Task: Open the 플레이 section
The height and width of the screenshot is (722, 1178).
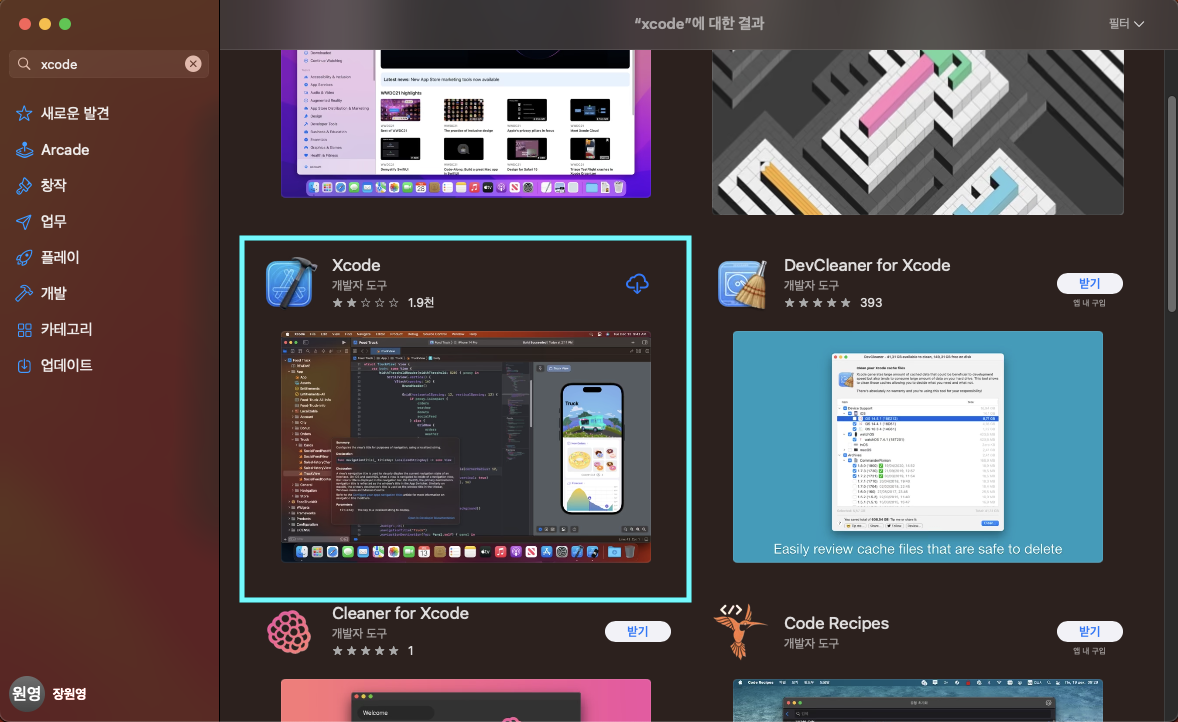Action: point(60,258)
